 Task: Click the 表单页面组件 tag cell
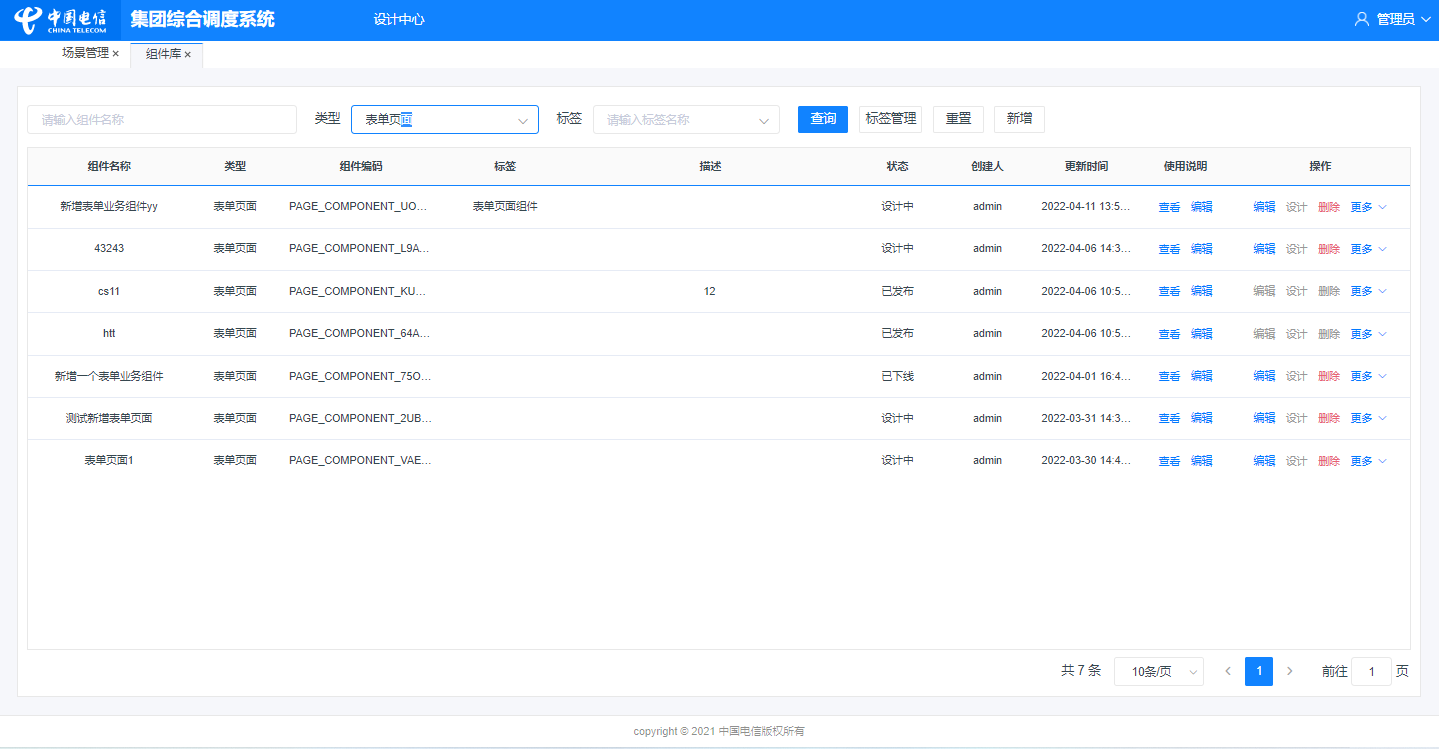point(505,206)
